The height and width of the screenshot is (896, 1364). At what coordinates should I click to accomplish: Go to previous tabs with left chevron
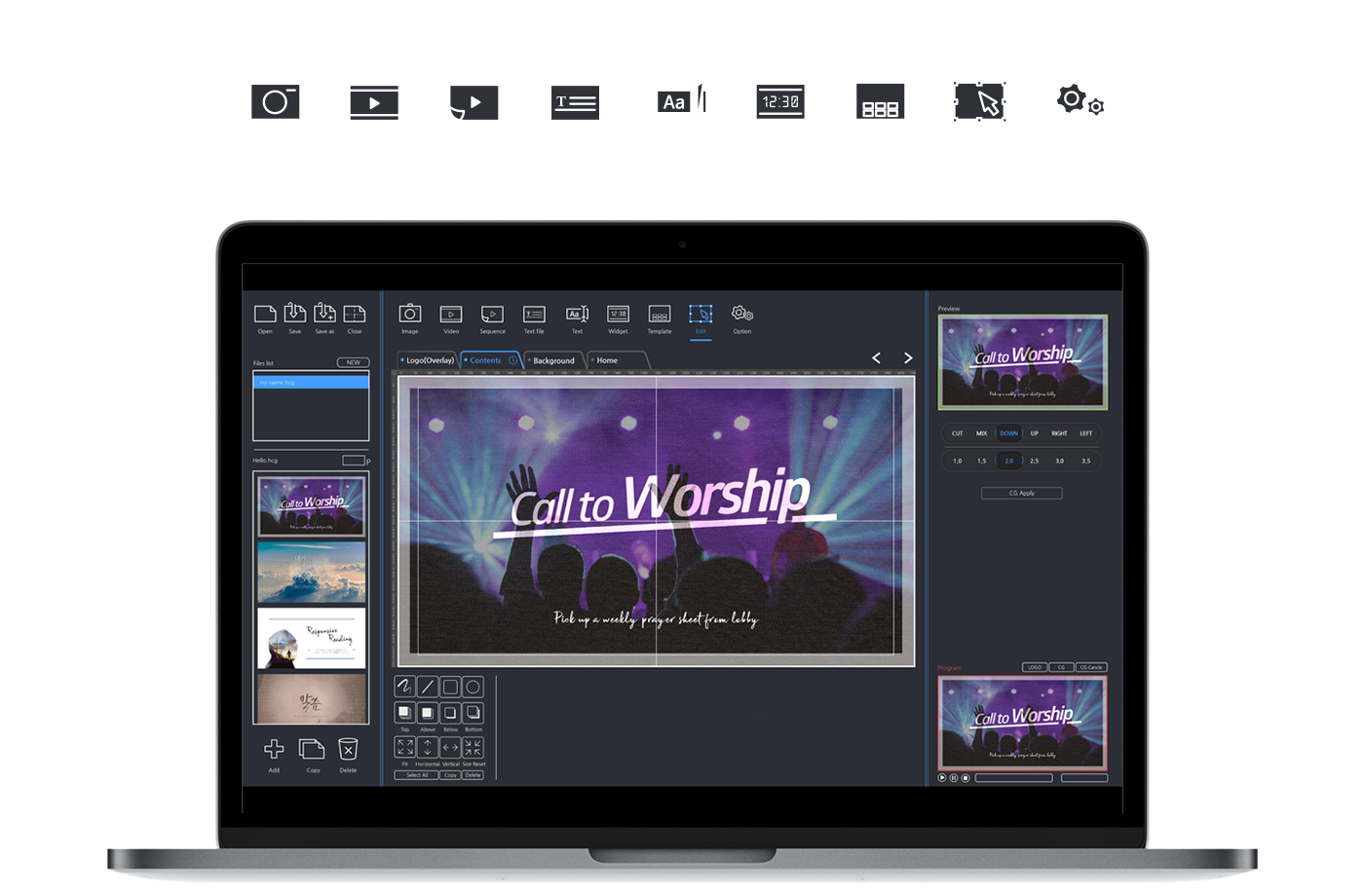click(876, 358)
